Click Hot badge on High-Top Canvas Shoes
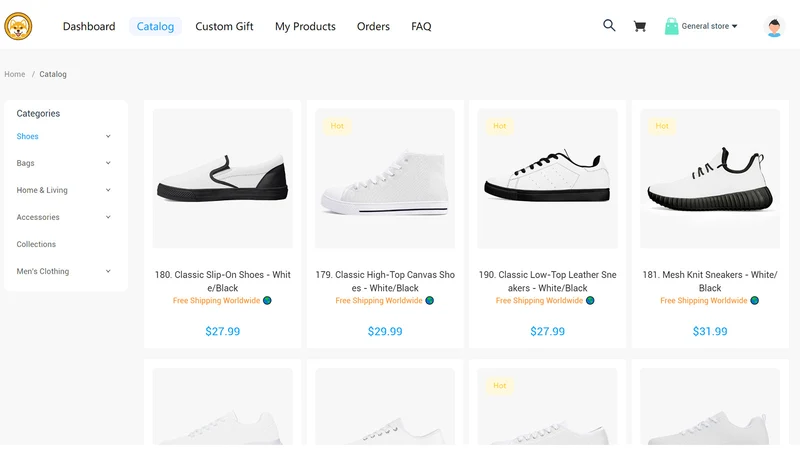Image resolution: width=800 pixels, height=450 pixels. 337,126
